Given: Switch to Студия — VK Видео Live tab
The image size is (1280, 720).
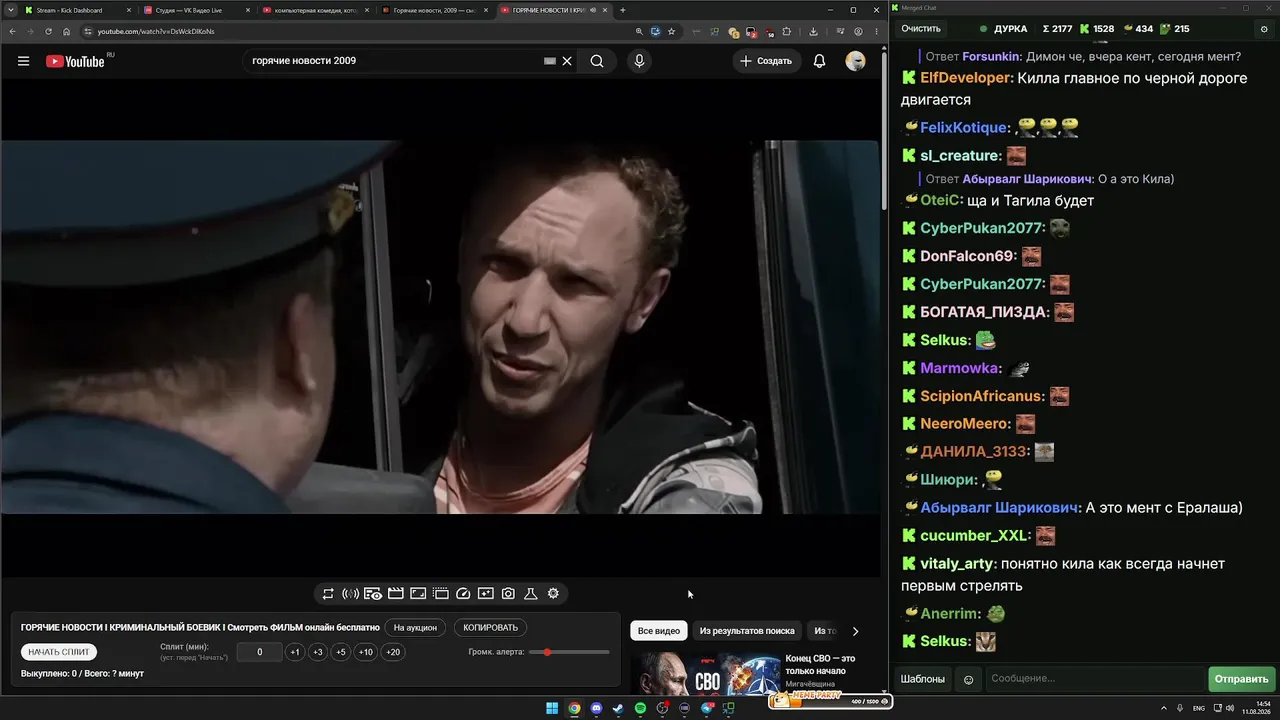Looking at the screenshot, I should [198, 10].
